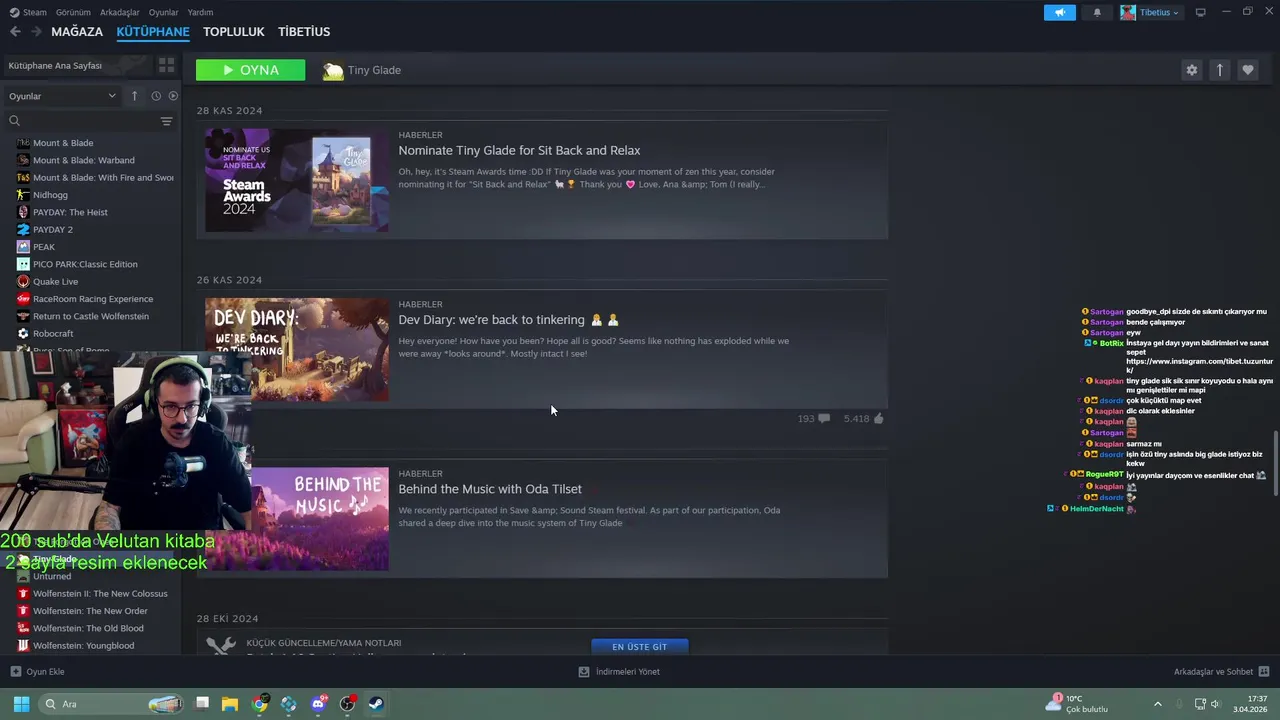Select Nidhogg in the game list

50,195
